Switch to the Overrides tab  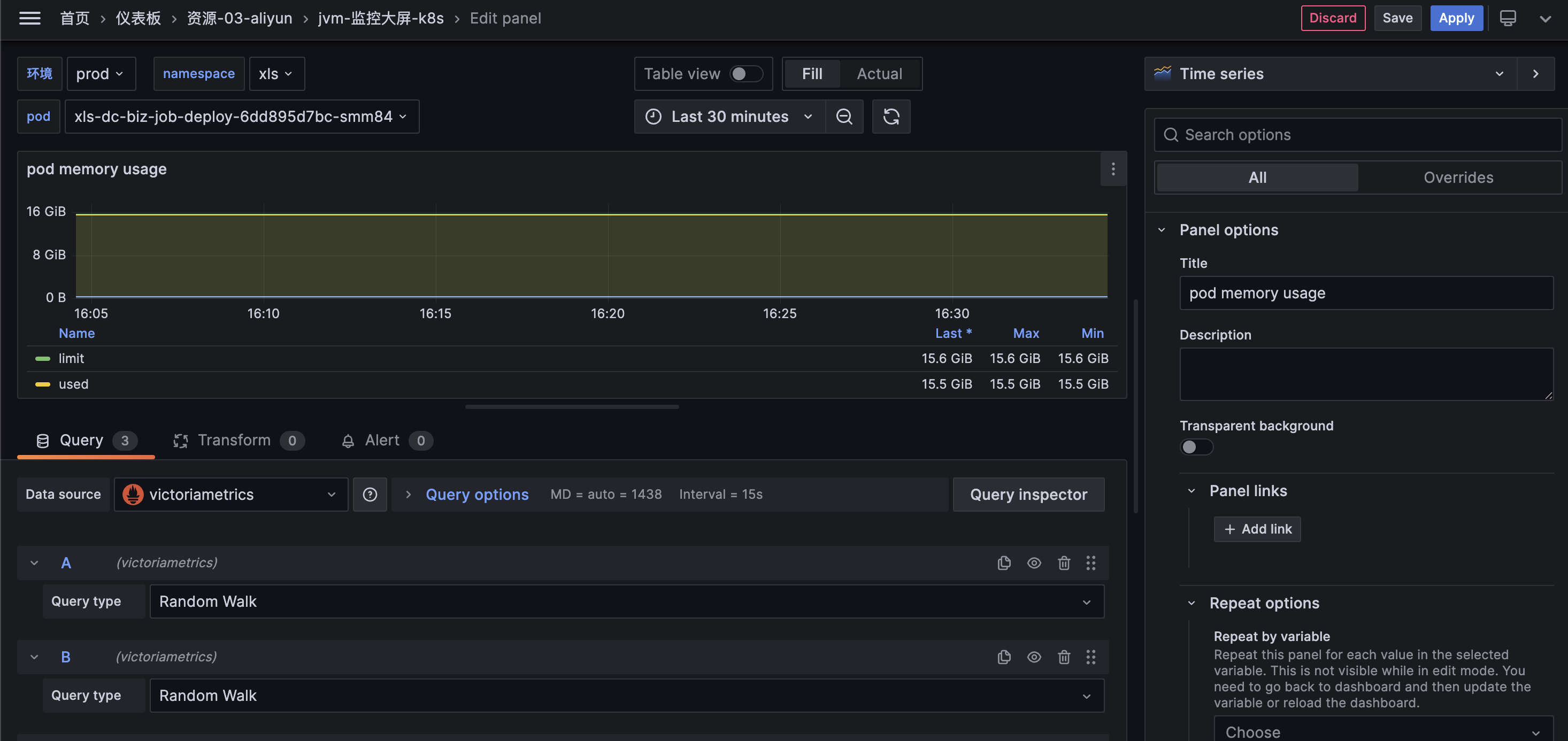[1458, 177]
